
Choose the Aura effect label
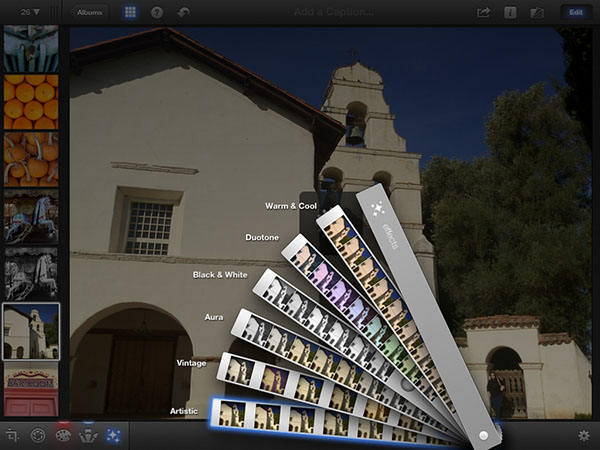point(214,317)
